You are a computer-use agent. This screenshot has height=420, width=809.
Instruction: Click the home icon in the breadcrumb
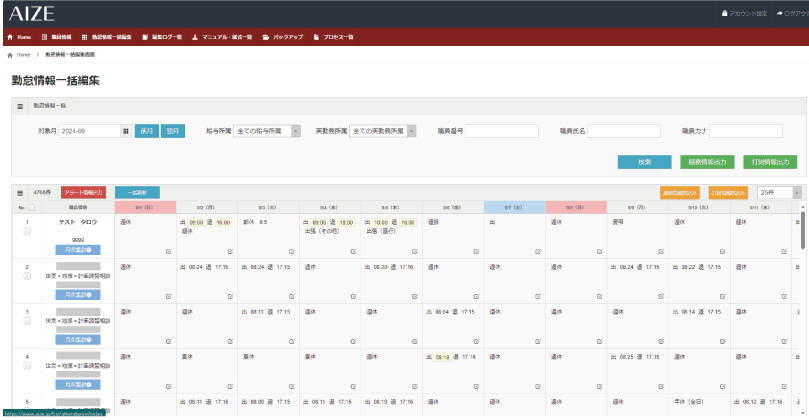point(10,54)
